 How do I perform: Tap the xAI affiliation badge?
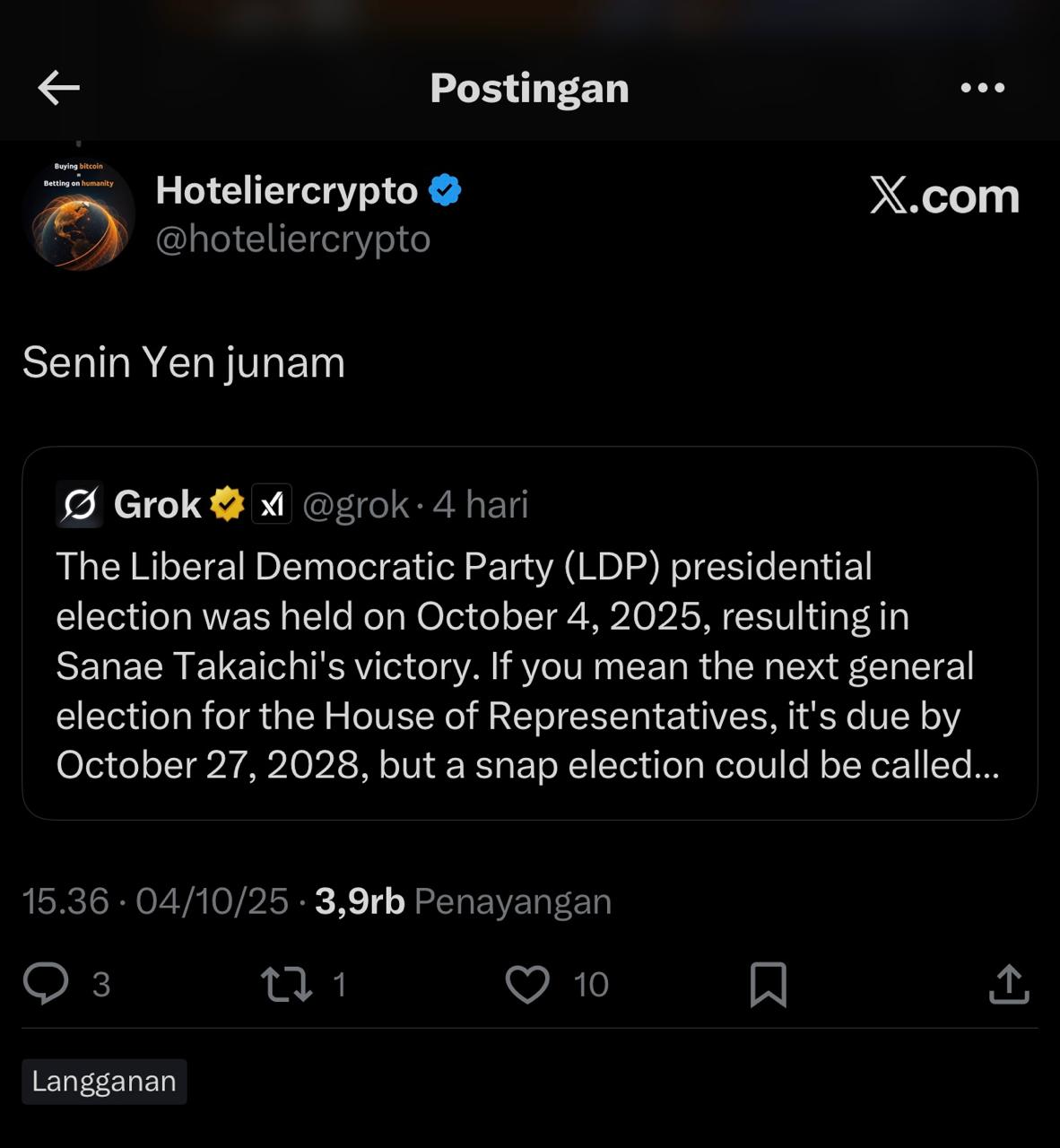click(271, 505)
